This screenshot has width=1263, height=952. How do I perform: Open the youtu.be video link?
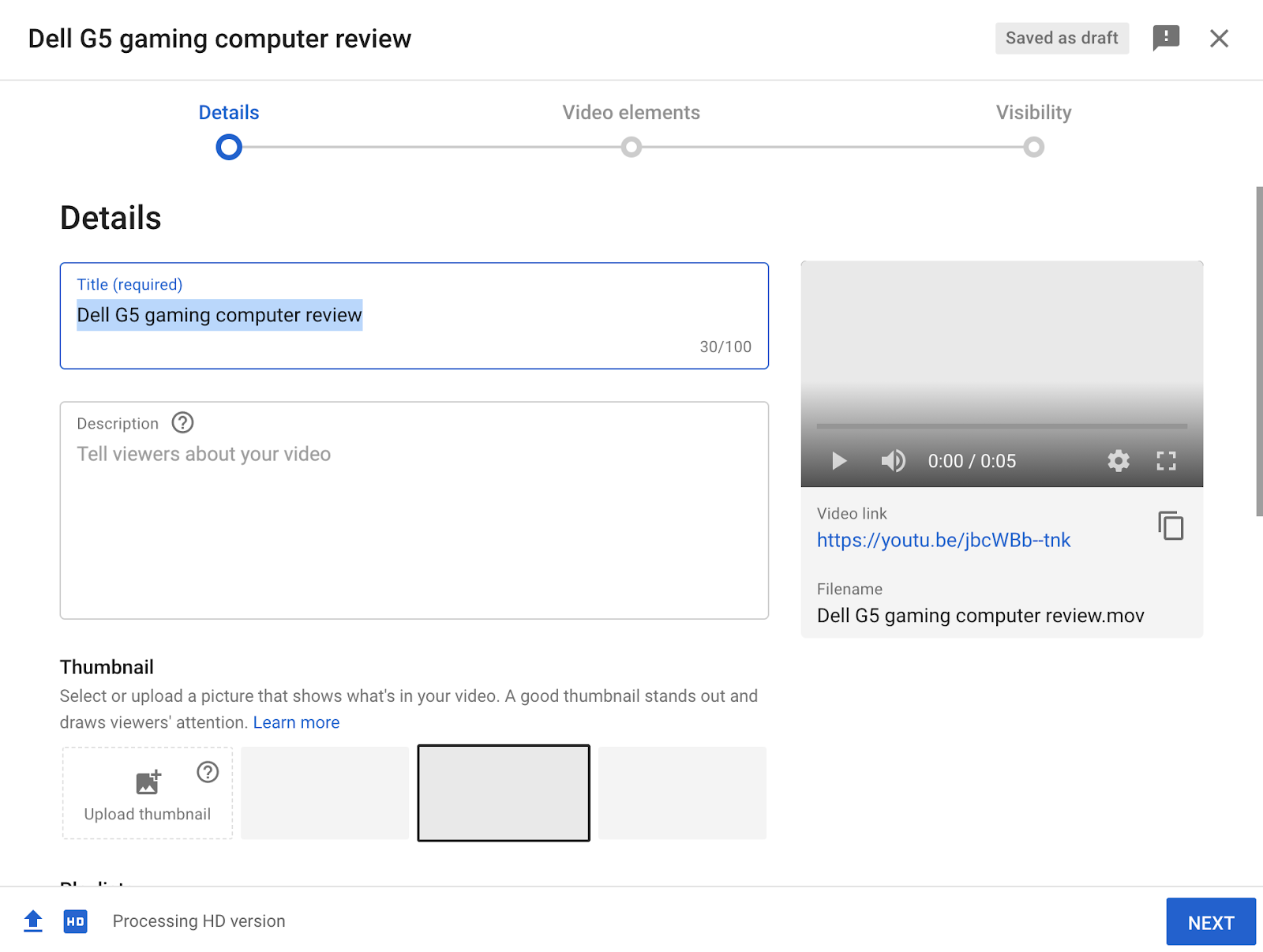point(943,540)
